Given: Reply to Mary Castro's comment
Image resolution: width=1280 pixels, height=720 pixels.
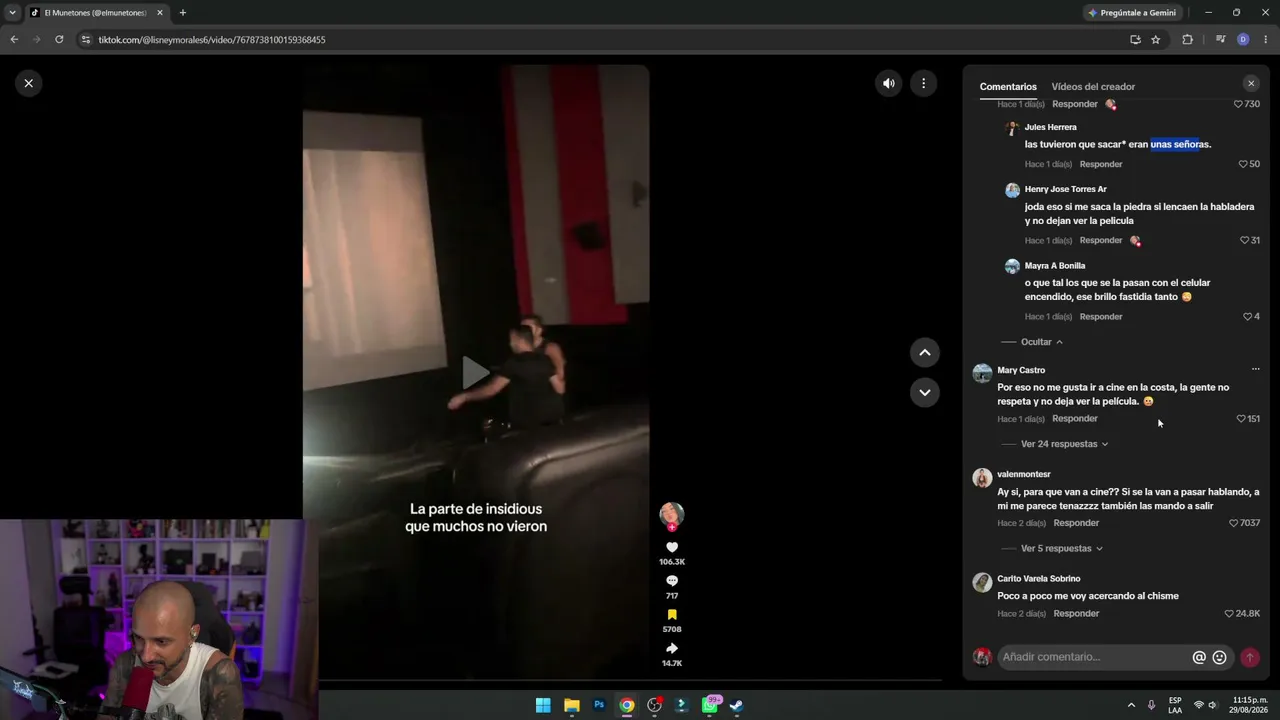Looking at the screenshot, I should (x=1075, y=419).
